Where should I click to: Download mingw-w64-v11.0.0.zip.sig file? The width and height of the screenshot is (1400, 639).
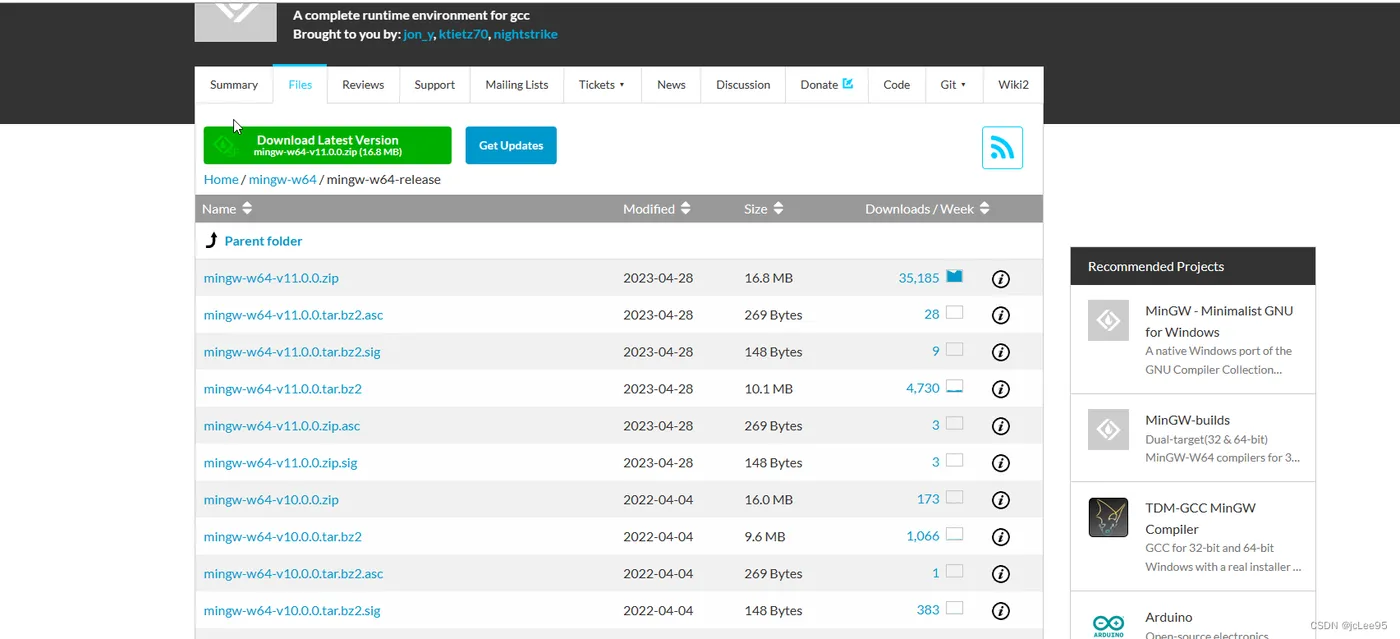280,463
